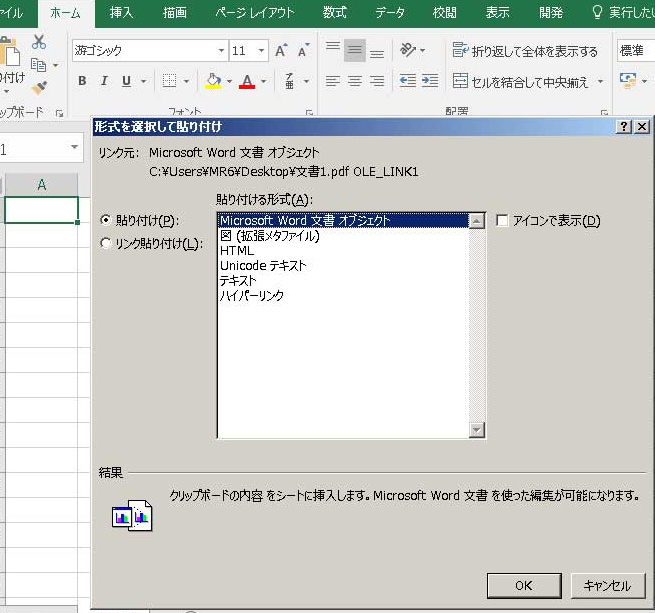The height and width of the screenshot is (613, 655).
Task: Open the 数式 ribbon tab
Action: [x=335, y=13]
